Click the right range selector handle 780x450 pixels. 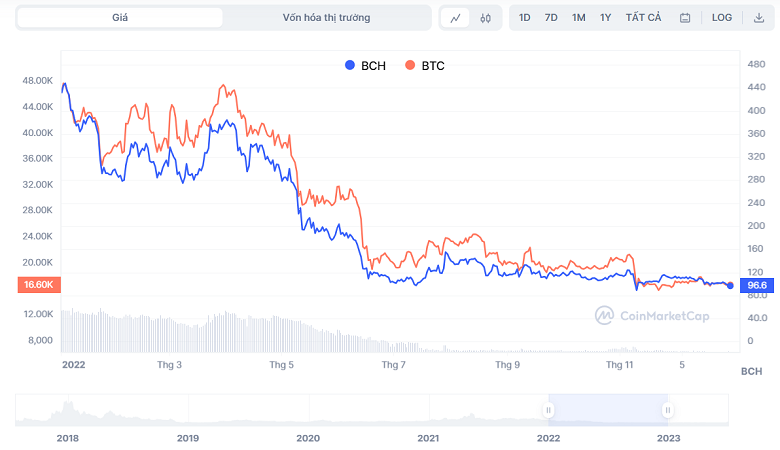tap(668, 410)
